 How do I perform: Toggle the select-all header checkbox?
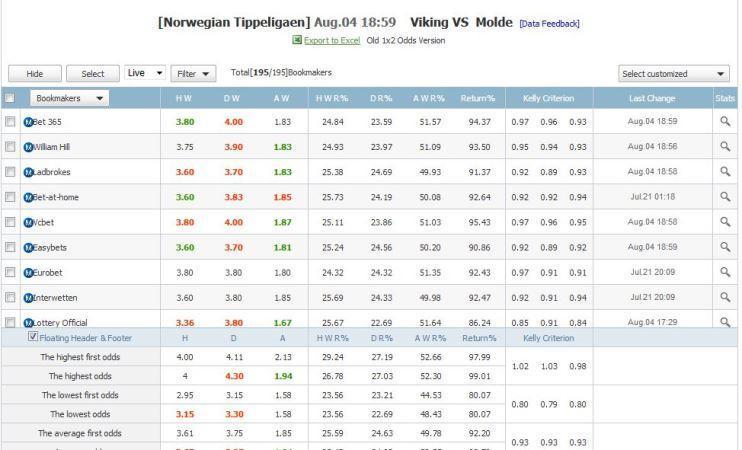click(10, 98)
